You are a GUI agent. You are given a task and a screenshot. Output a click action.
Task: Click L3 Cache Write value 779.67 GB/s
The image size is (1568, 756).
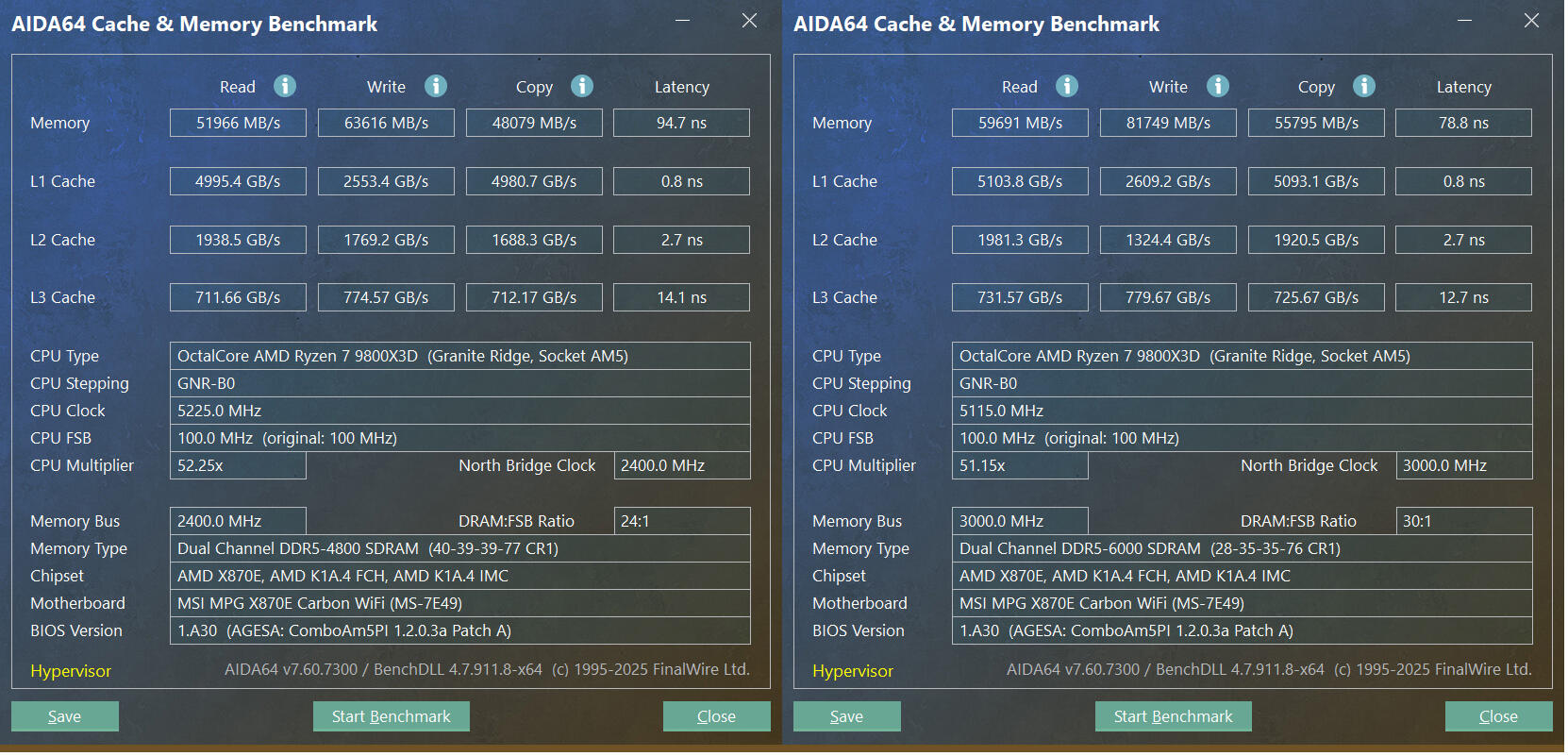(1168, 297)
